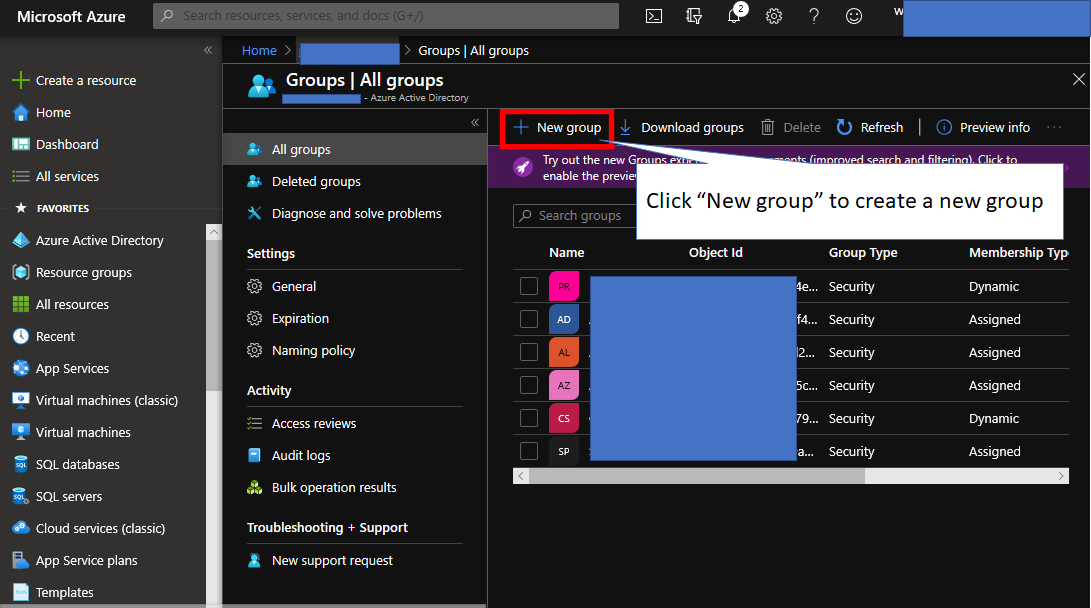Open the All groups menu item
The image size is (1091, 608).
click(x=355, y=150)
